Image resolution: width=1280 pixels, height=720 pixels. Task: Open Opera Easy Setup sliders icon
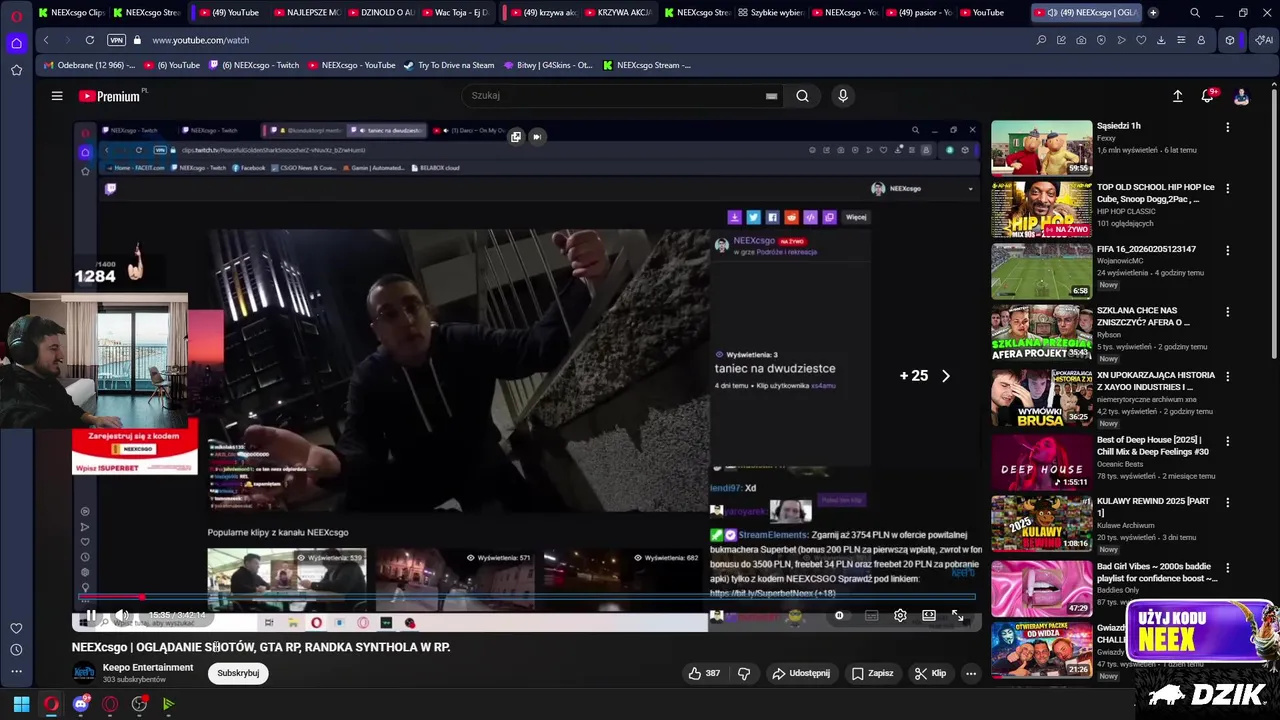click(x=1181, y=40)
